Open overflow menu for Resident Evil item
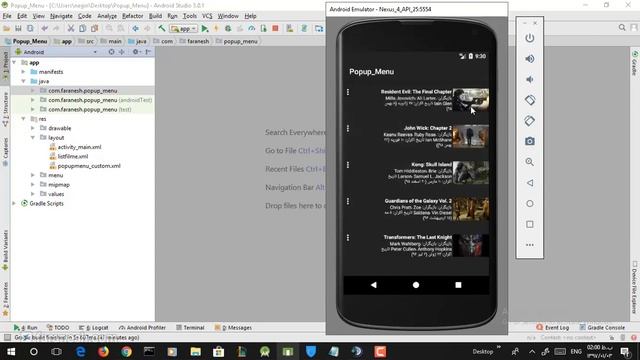Image resolution: width=640 pixels, height=360 pixels. point(348,92)
